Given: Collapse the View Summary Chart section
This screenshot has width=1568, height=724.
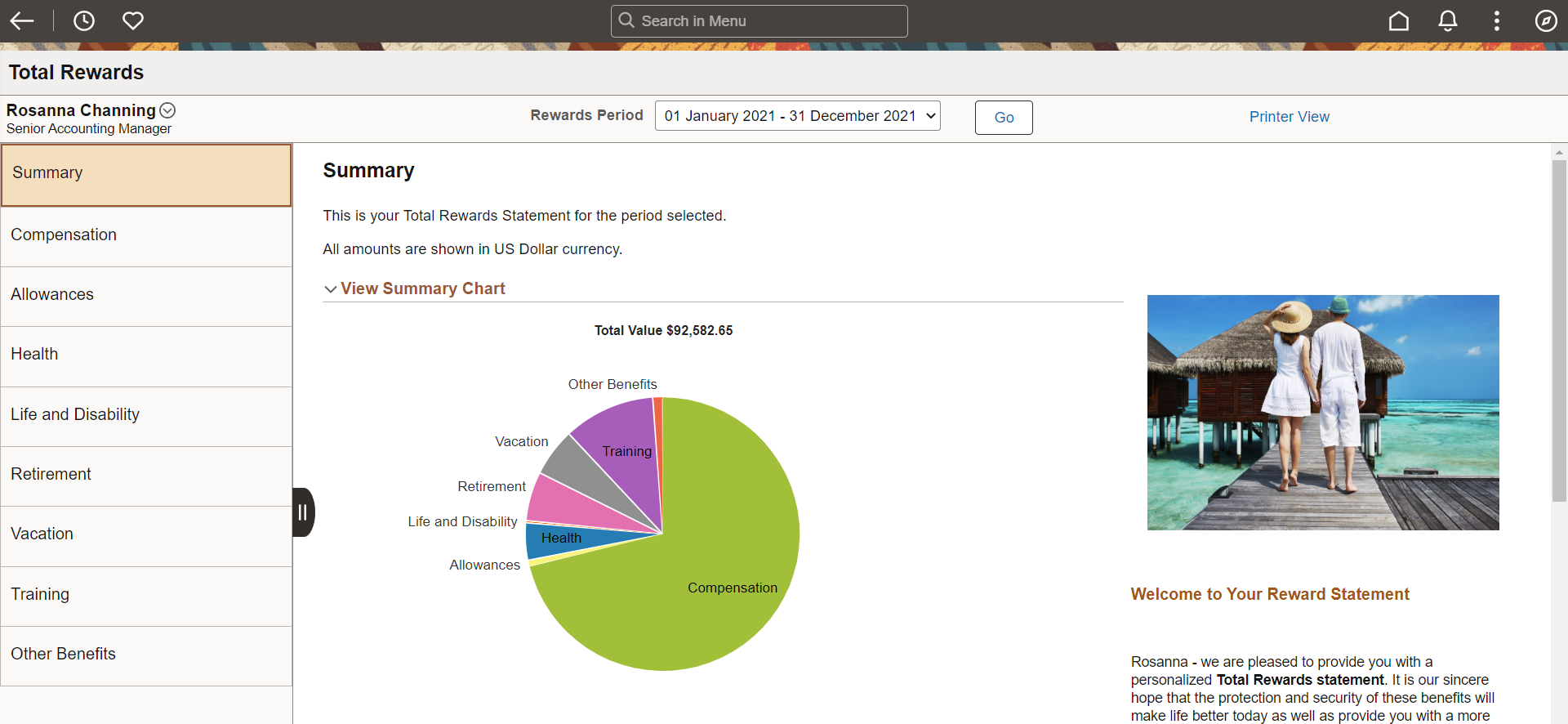Looking at the screenshot, I should click(x=415, y=288).
